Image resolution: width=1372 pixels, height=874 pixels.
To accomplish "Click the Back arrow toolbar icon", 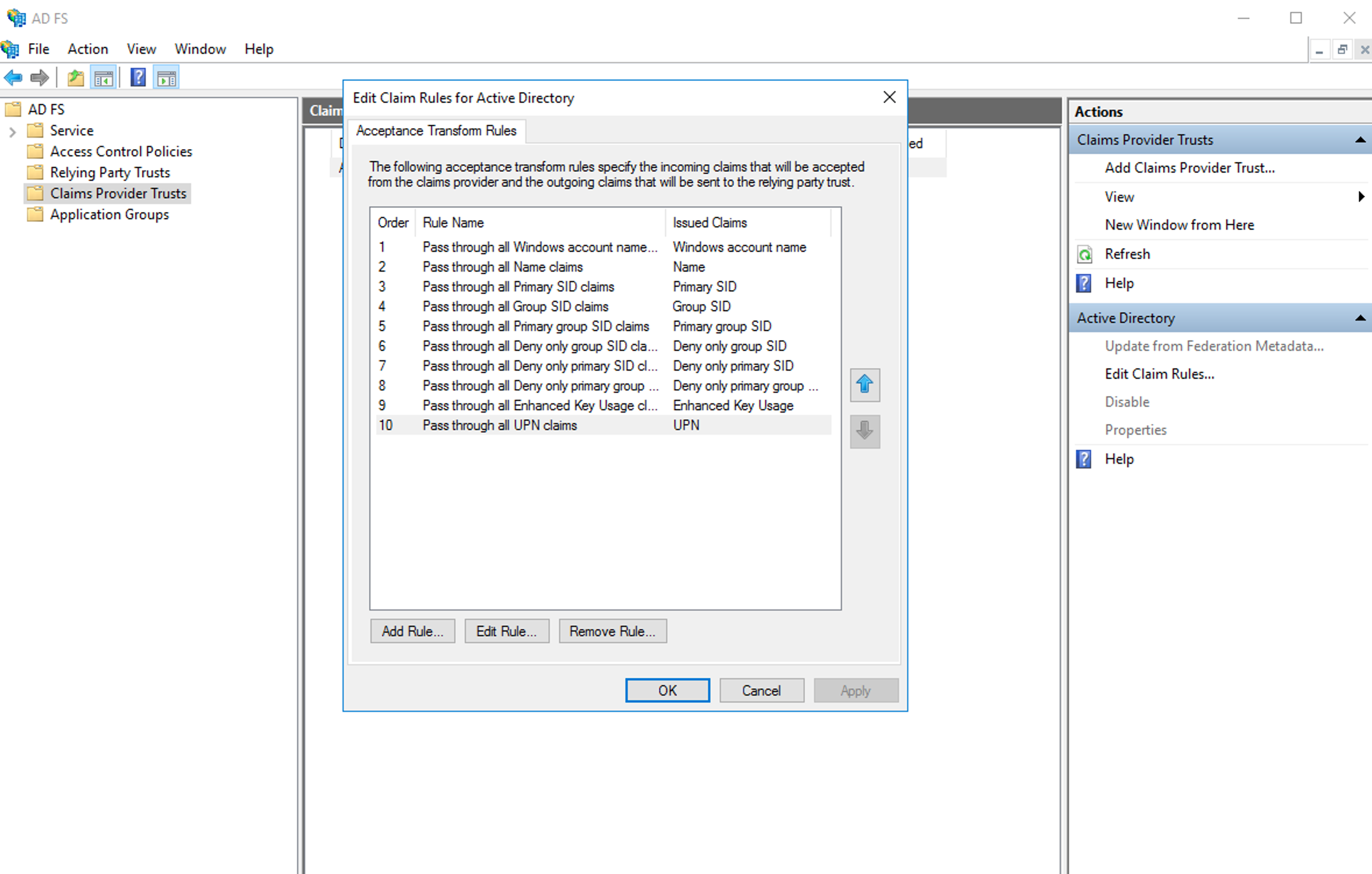I will (x=13, y=77).
